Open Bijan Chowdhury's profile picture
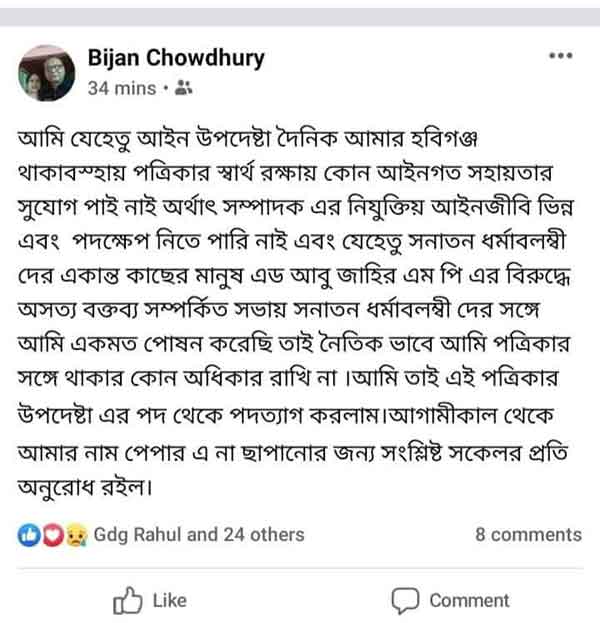Screen dimensions: 600x623 coord(46,72)
